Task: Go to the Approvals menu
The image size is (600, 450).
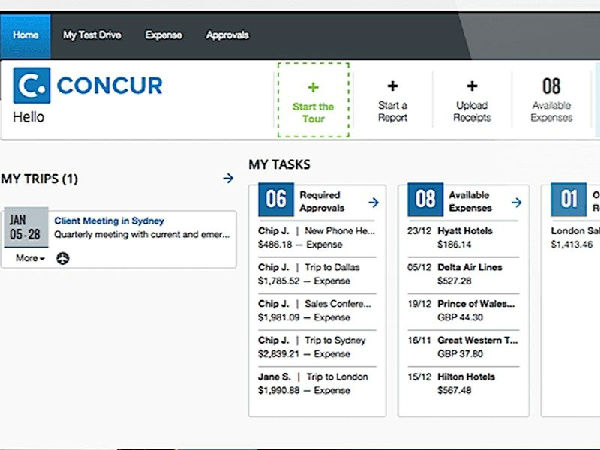Action: [227, 35]
